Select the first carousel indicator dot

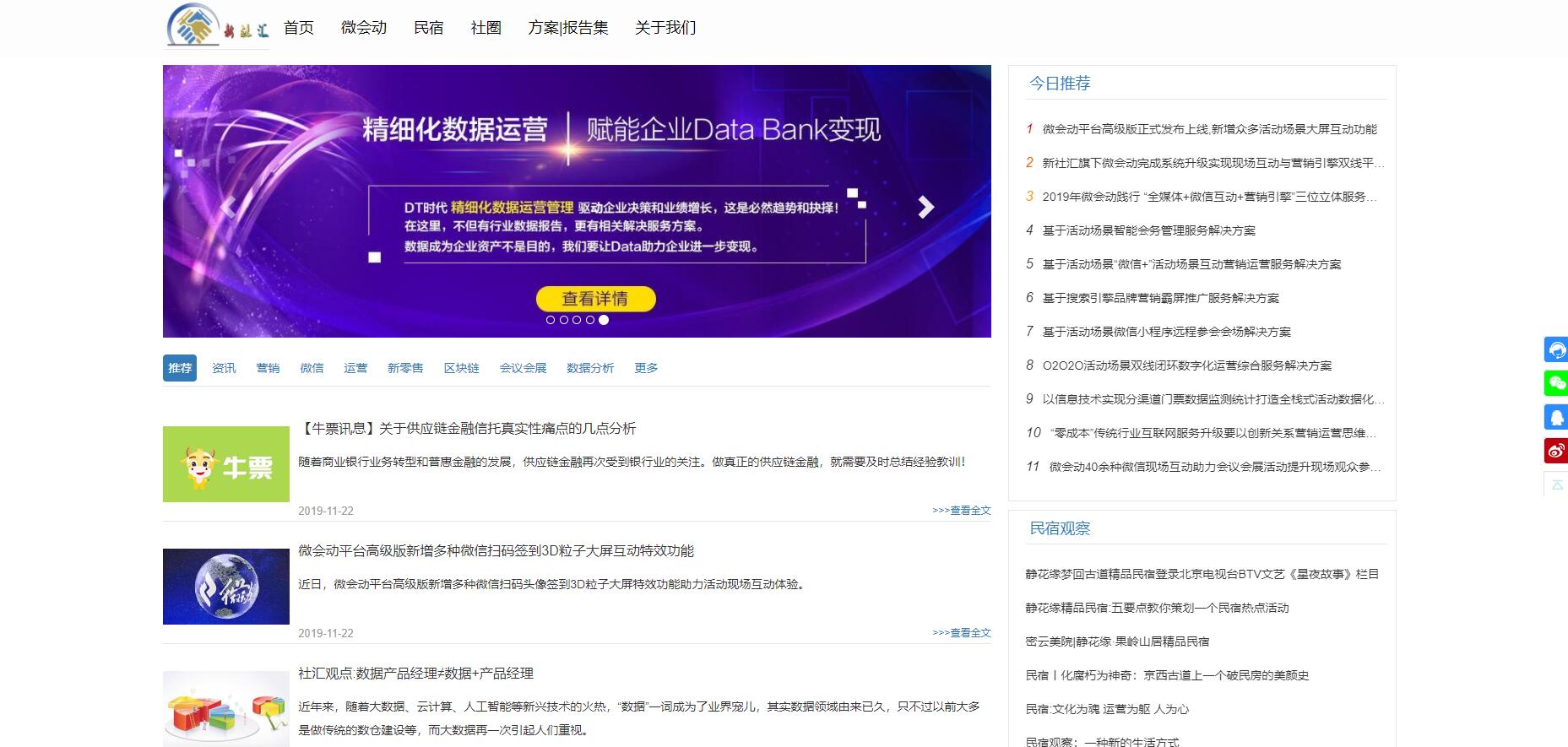(551, 320)
